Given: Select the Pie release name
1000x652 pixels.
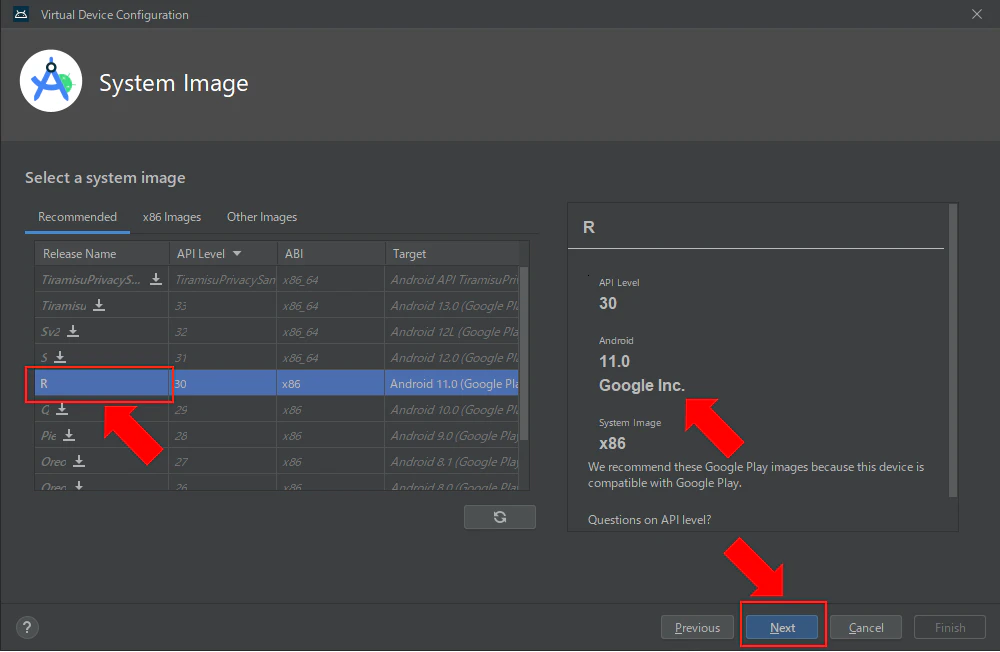Looking at the screenshot, I should [x=48, y=436].
